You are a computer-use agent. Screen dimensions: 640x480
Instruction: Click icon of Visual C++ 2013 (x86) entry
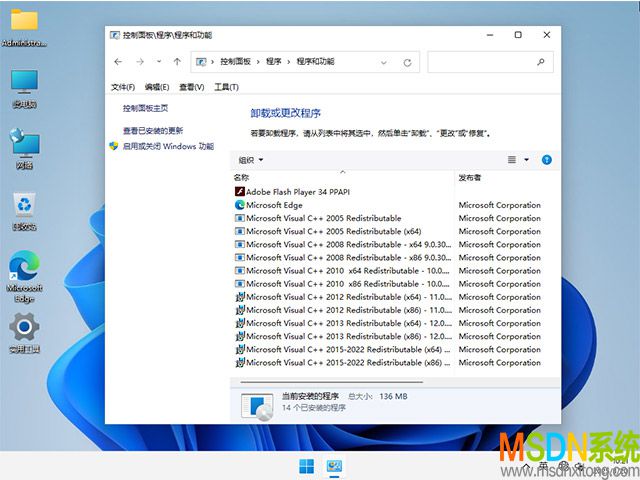point(240,336)
